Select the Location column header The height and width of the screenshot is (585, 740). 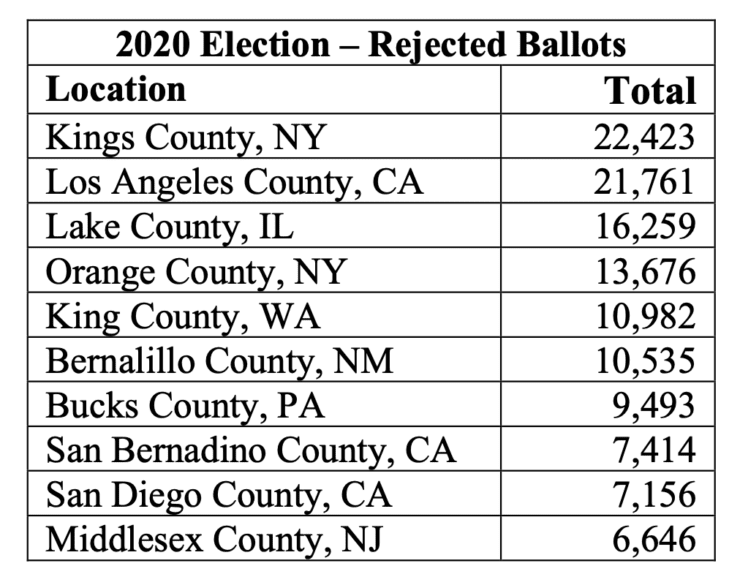pyautogui.click(x=116, y=89)
